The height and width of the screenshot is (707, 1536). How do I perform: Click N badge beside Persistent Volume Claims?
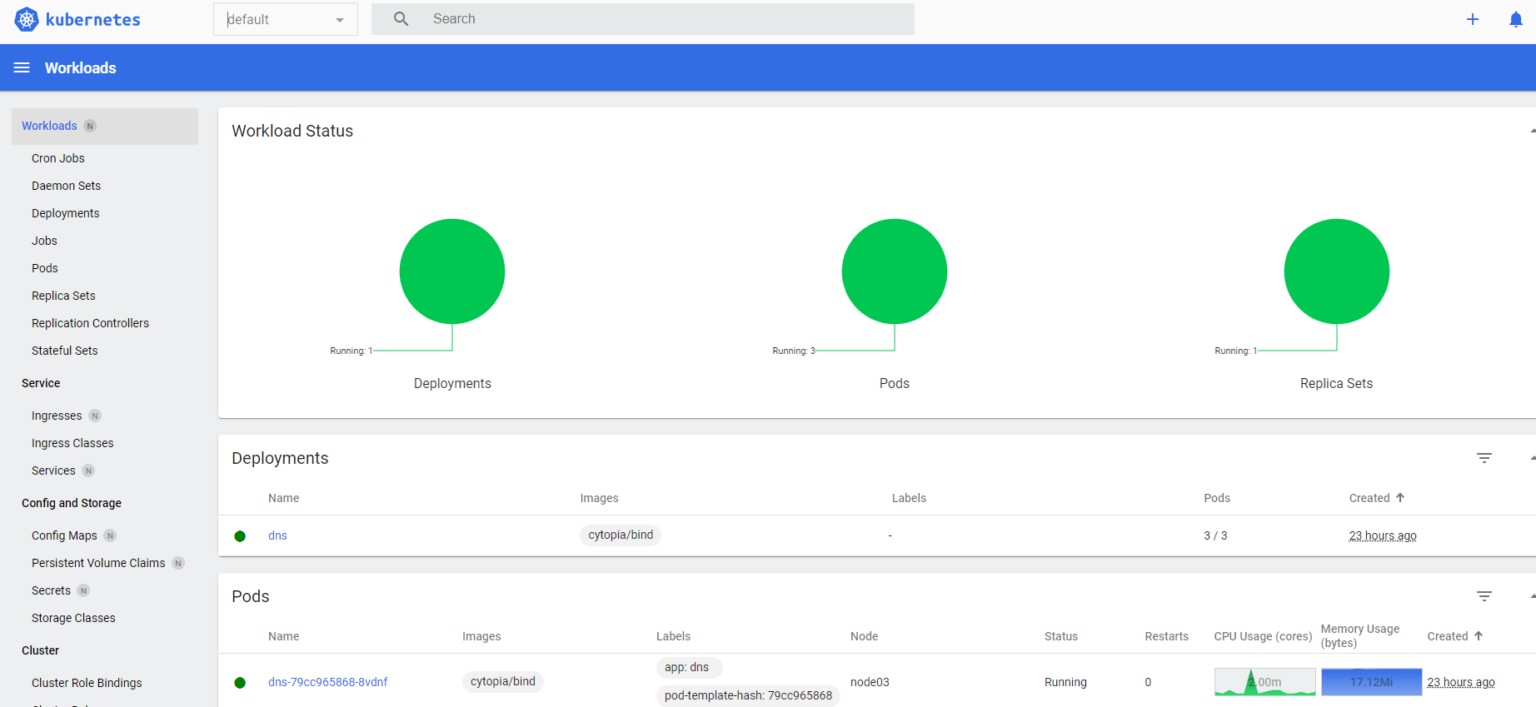click(178, 563)
